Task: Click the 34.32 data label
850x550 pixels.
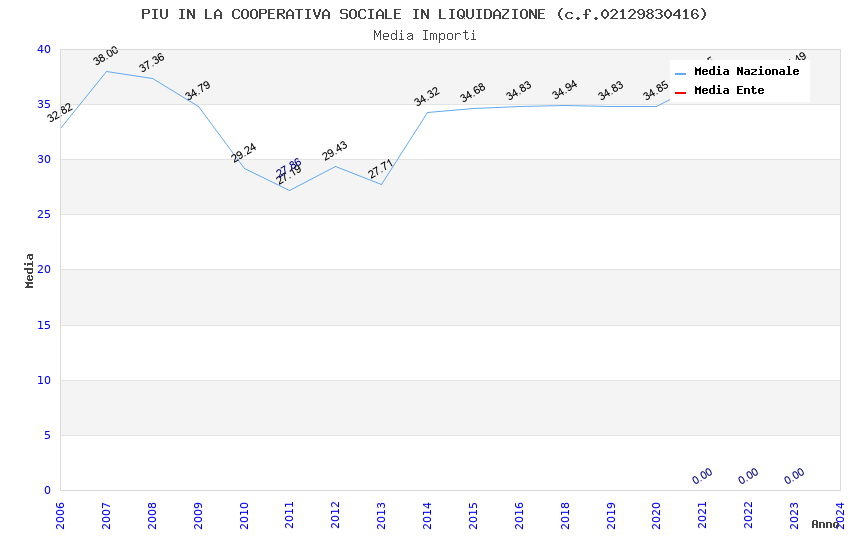Action: tap(427, 96)
